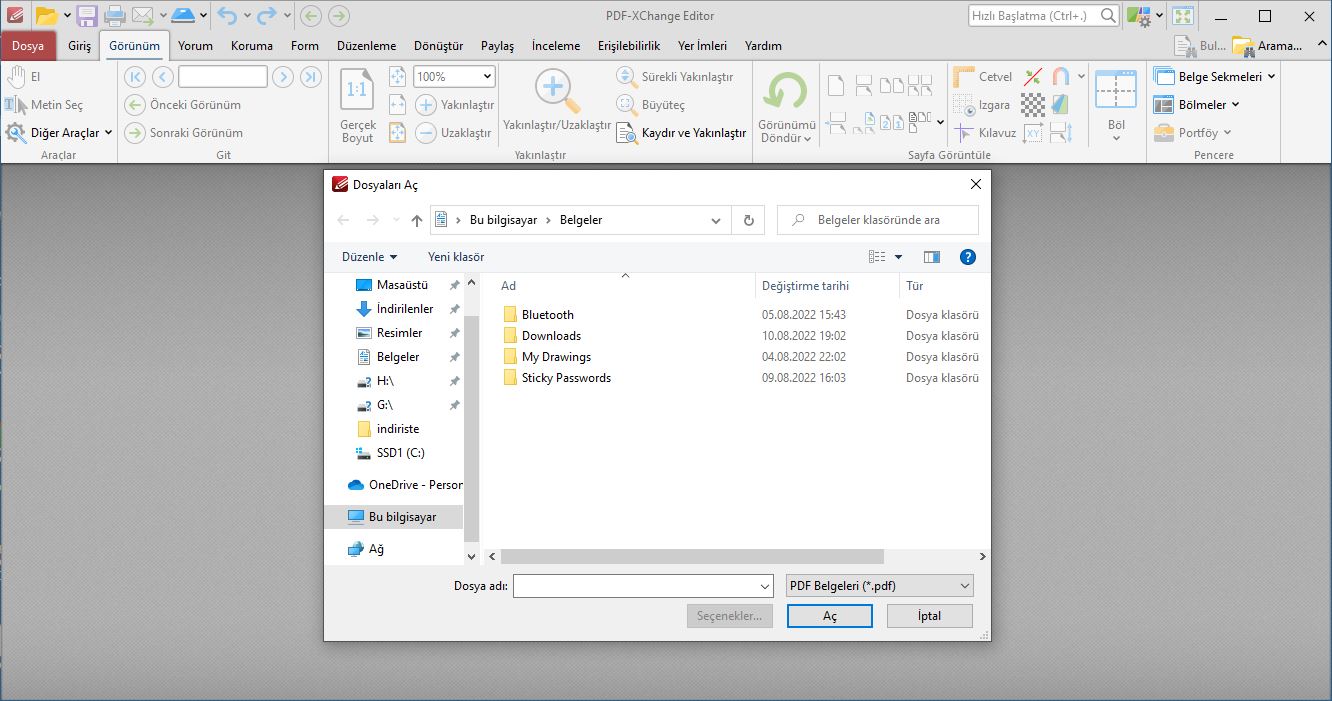The width and height of the screenshot is (1332, 701).
Task: Go up one folder level in dialog
Action: click(417, 220)
